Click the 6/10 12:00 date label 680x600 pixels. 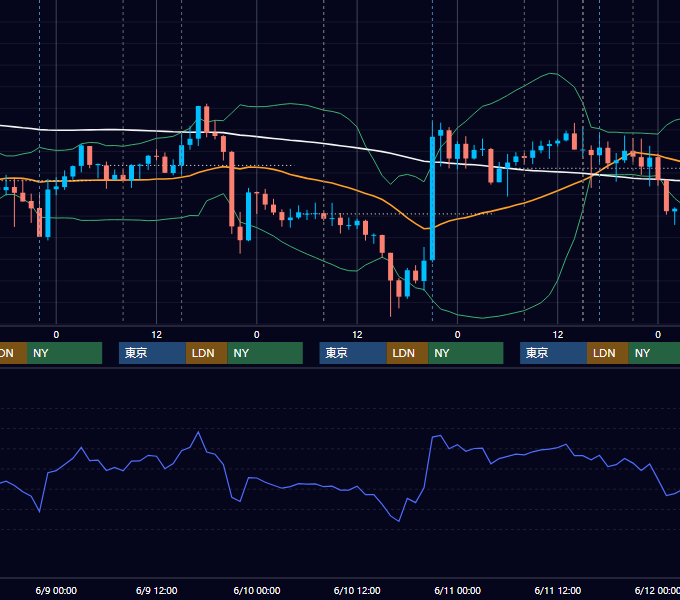pos(357,590)
